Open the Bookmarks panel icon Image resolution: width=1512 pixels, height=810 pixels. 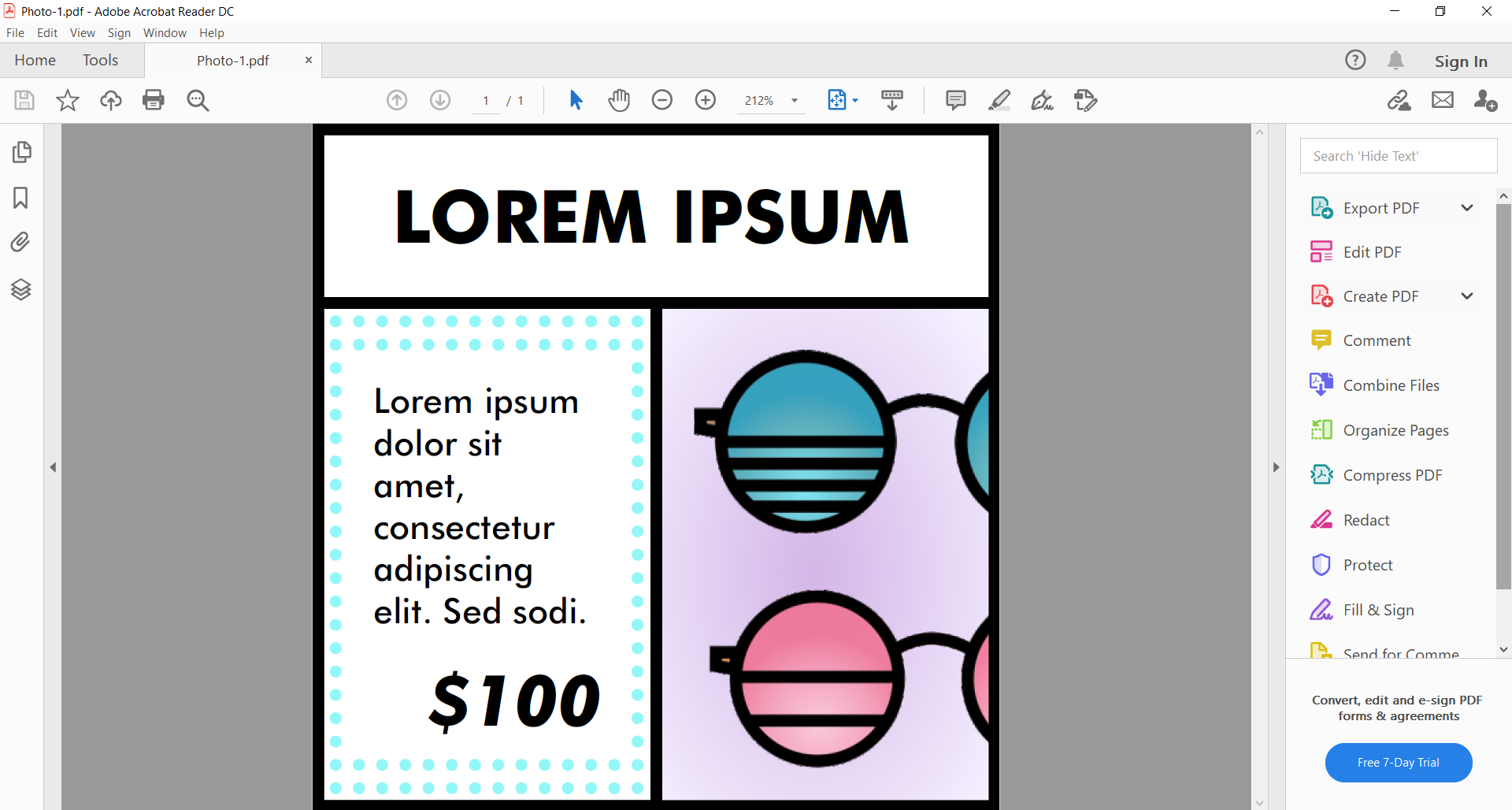(21, 198)
